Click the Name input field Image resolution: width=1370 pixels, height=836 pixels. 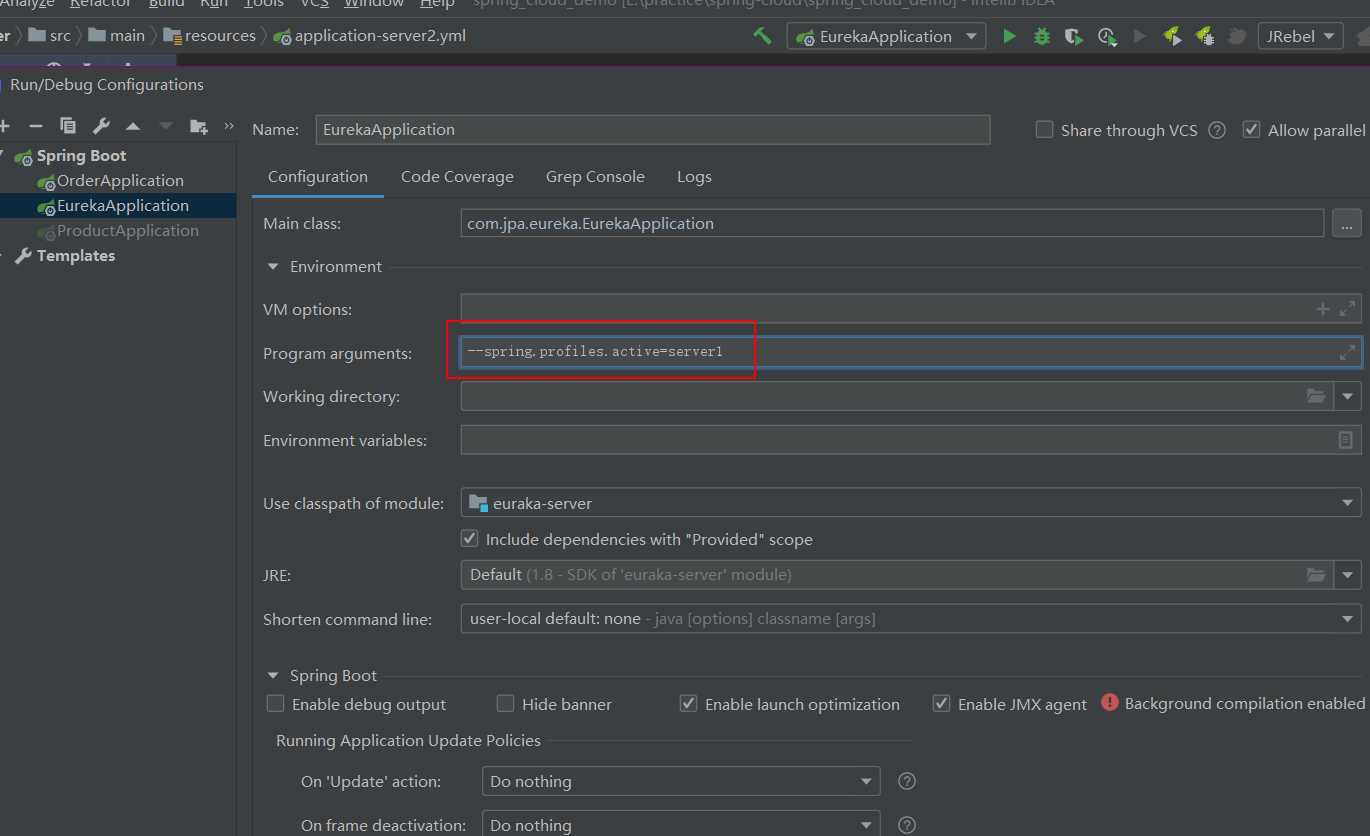652,130
